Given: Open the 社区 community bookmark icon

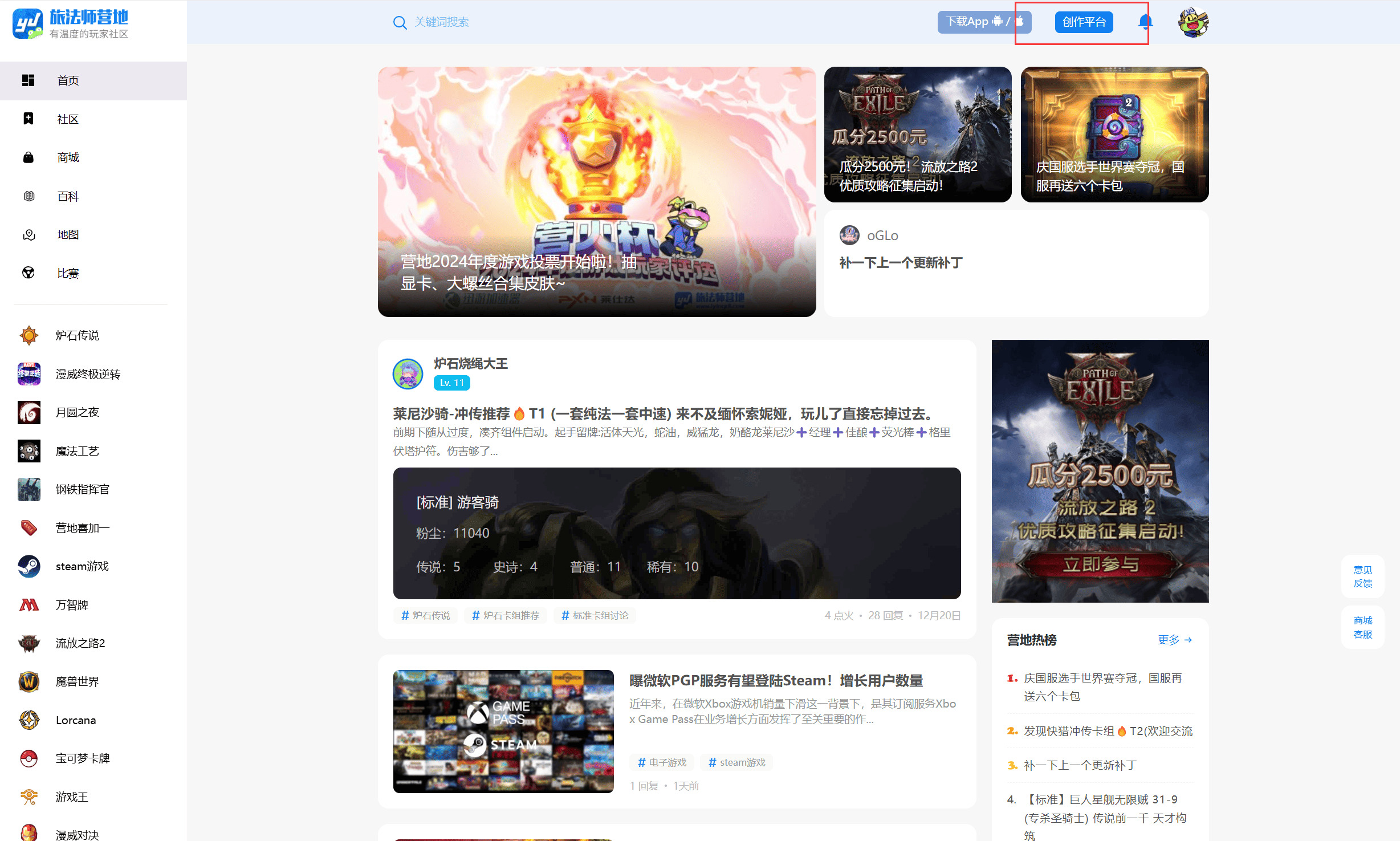Looking at the screenshot, I should coord(29,119).
